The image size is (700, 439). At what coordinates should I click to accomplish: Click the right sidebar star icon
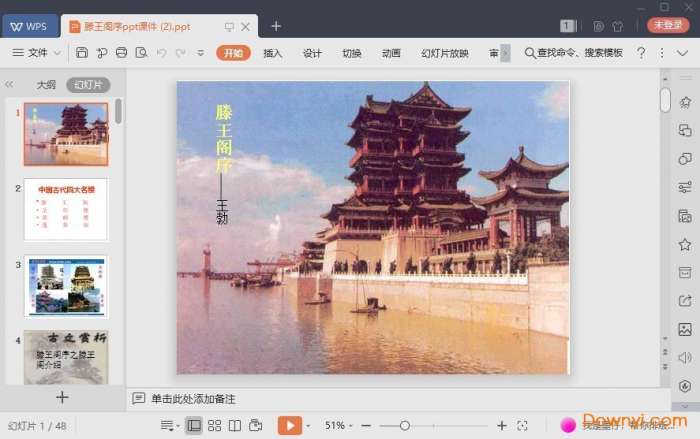(x=685, y=244)
